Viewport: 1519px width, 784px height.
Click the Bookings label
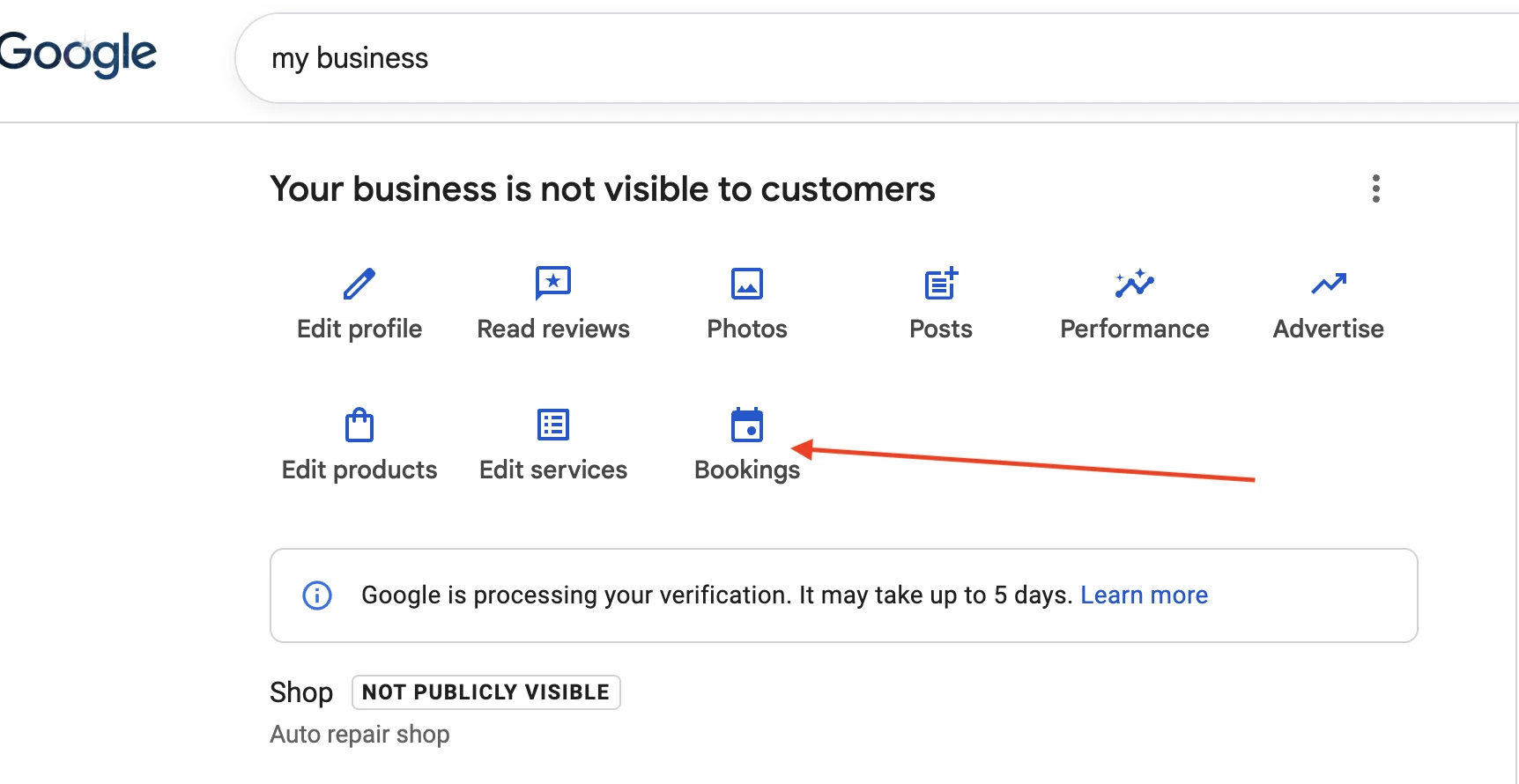[747, 470]
